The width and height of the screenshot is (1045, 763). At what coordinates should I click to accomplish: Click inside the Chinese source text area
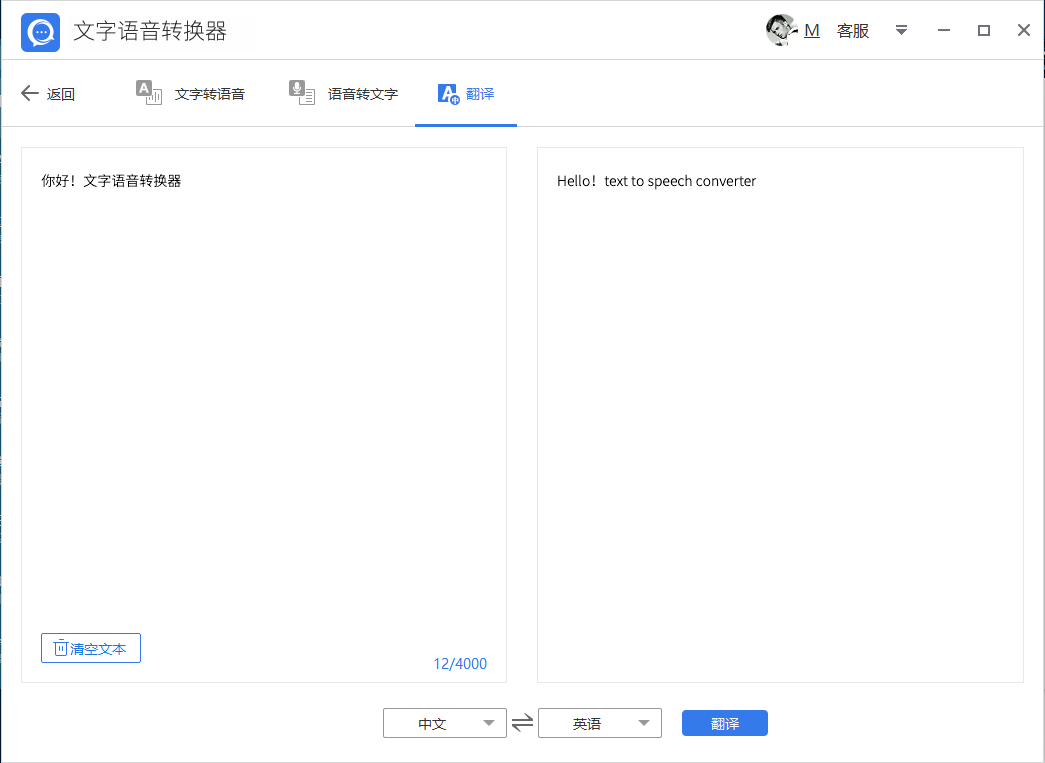[x=263, y=400]
